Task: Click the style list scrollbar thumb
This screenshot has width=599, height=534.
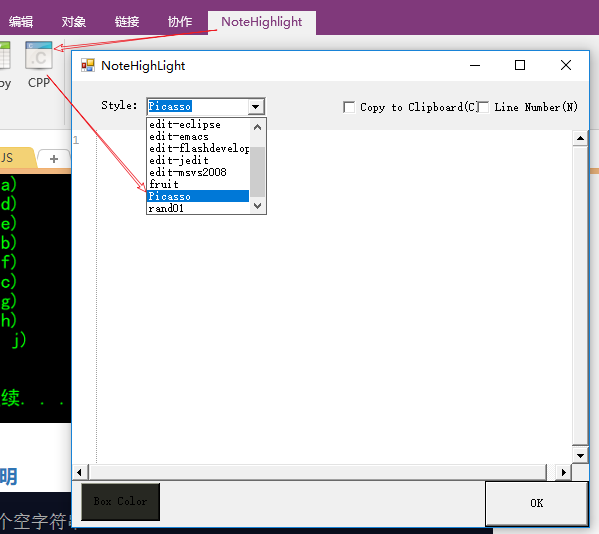Action: [257, 171]
